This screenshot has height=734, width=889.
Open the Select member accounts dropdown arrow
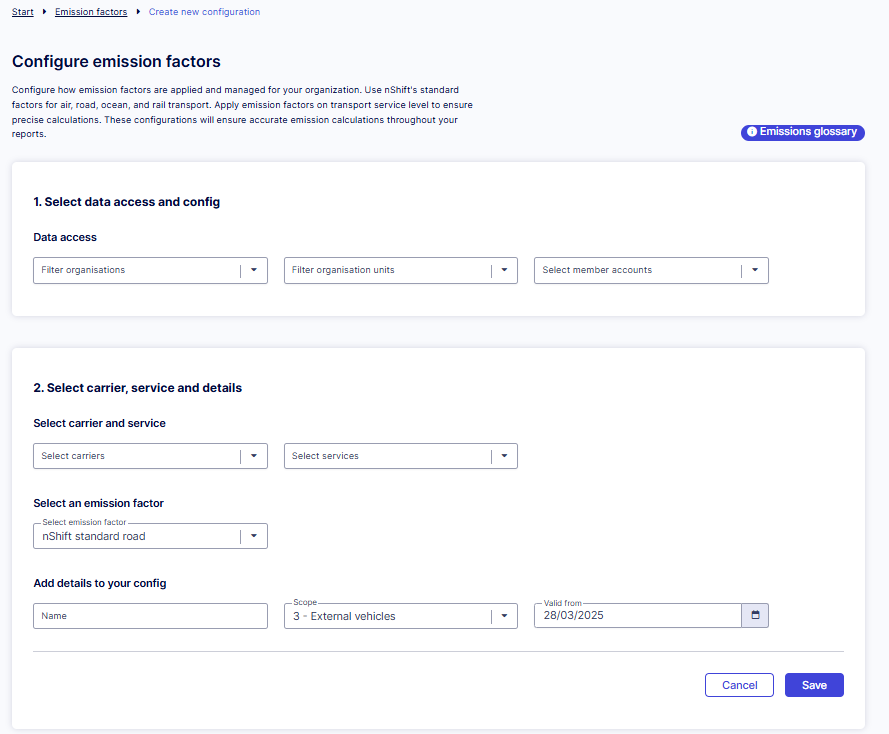755,270
